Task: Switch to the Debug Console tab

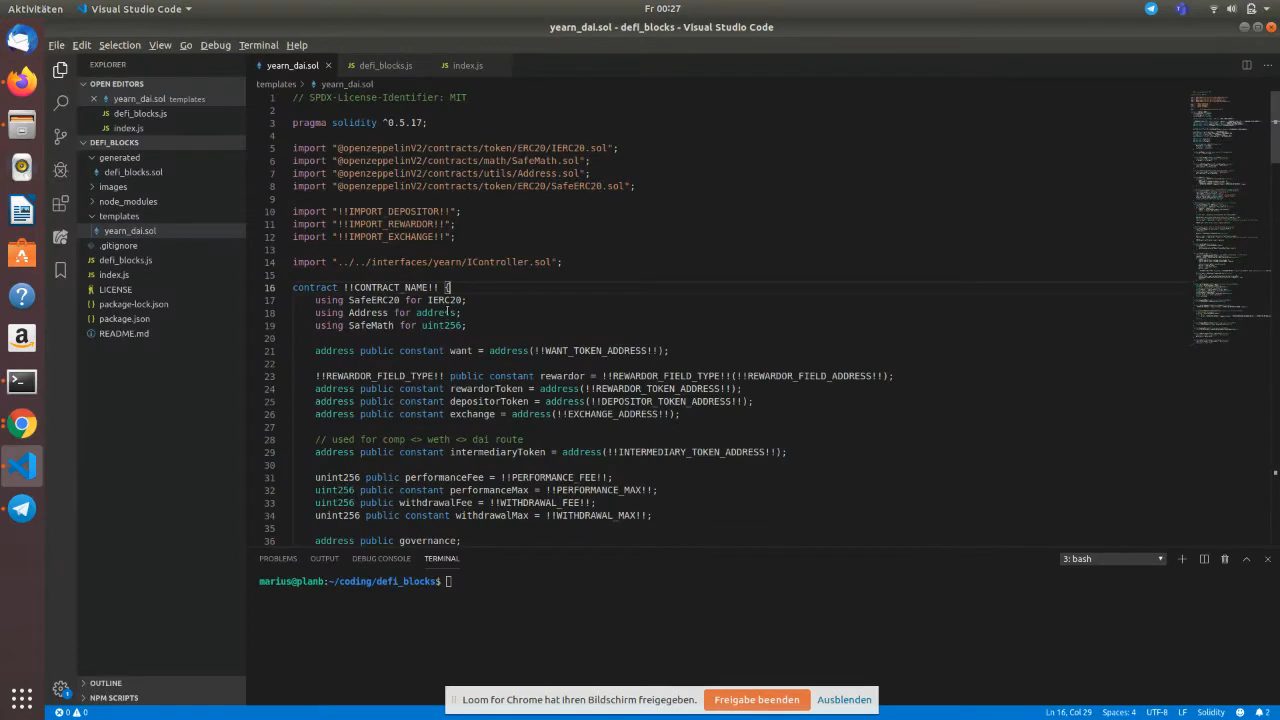Action: point(381,559)
